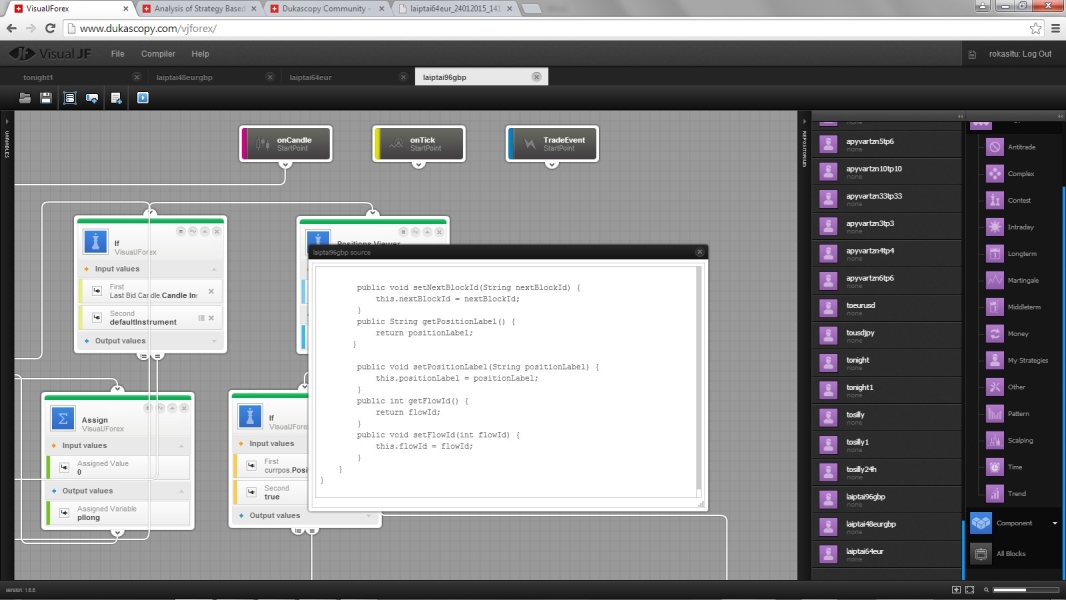Switch to the laiptai64eur tab
The height and width of the screenshot is (600, 1066).
click(x=310, y=77)
